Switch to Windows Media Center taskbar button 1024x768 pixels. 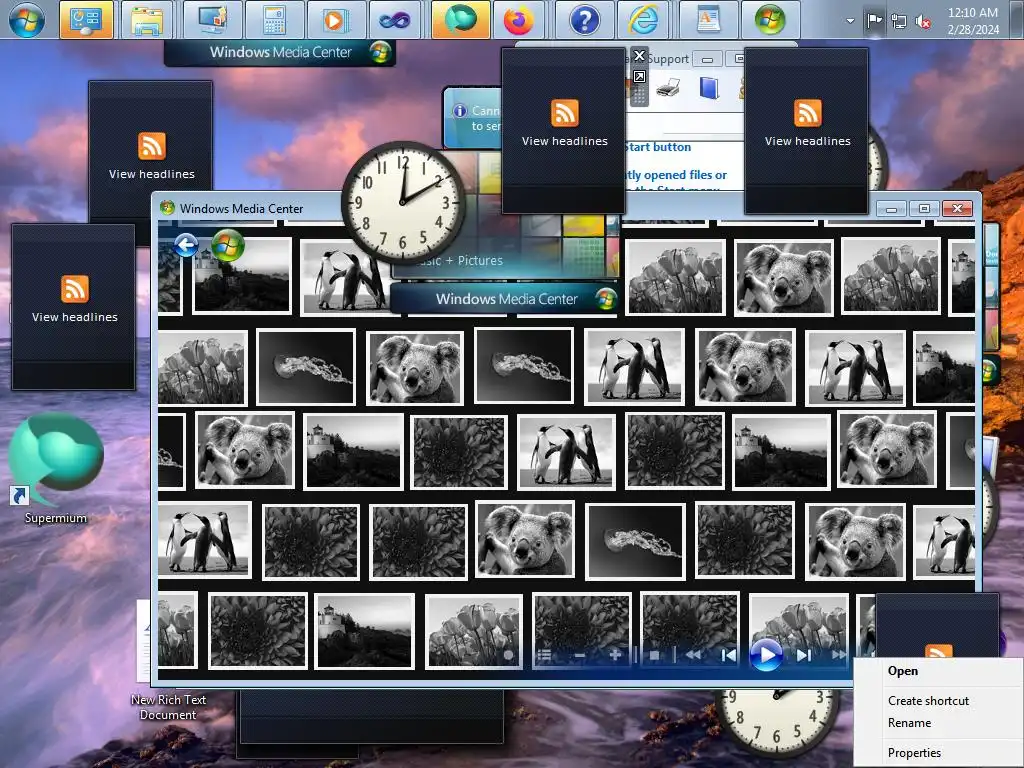point(771,20)
